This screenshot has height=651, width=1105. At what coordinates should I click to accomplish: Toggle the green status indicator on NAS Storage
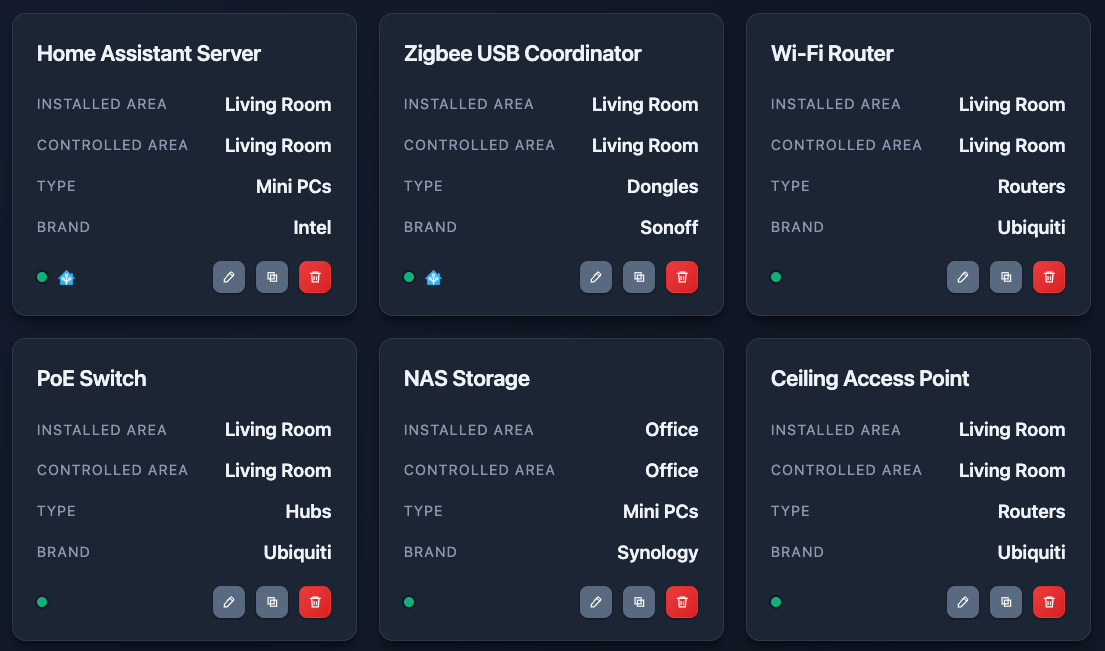pyautogui.click(x=409, y=602)
